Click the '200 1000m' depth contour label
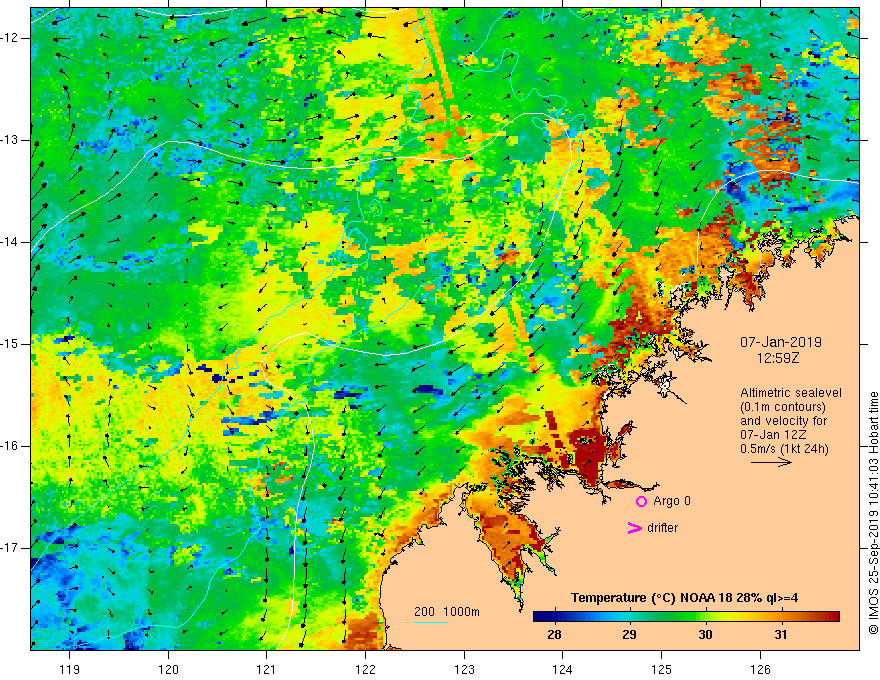Screen dimensions: 880x680 (447, 612)
